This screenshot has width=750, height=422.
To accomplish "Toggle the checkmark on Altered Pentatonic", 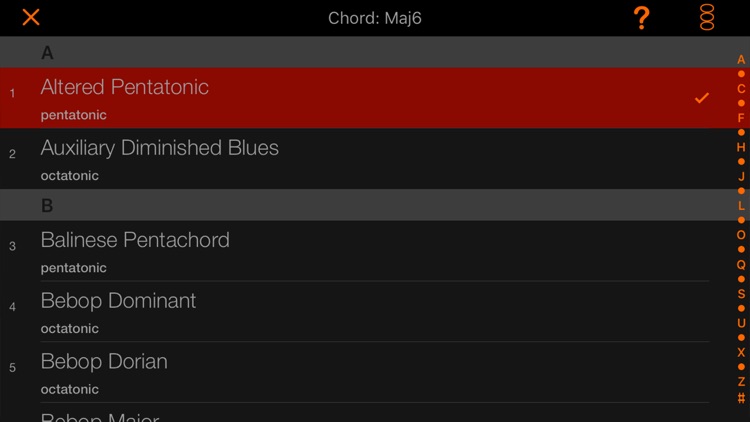I will point(702,98).
